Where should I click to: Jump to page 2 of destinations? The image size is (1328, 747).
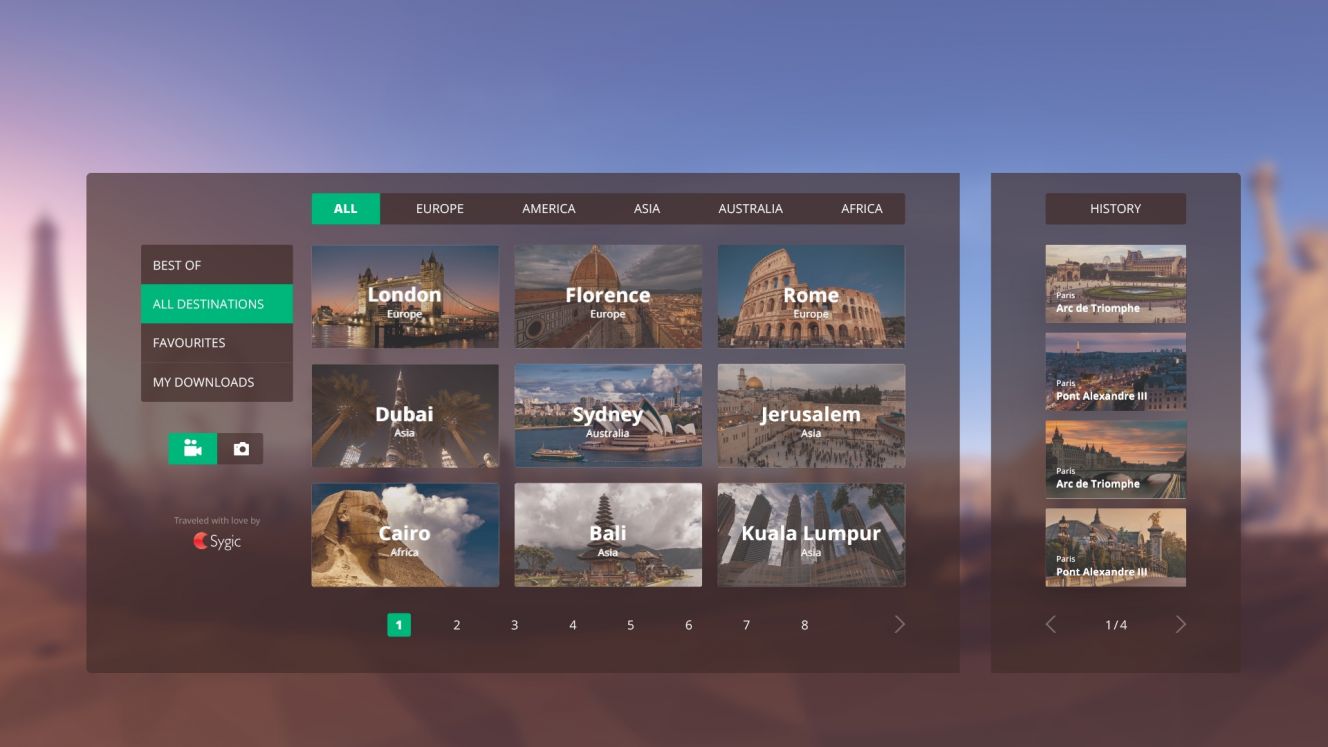point(456,625)
